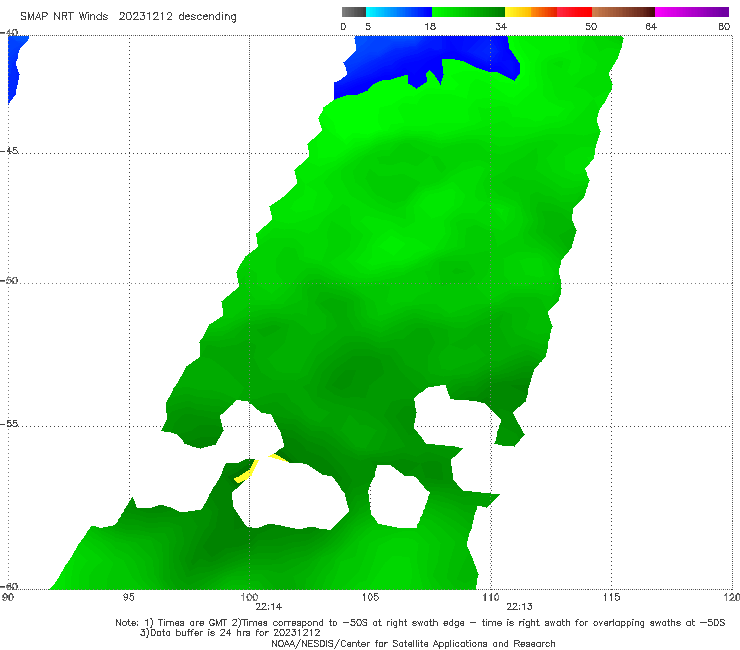740x650 pixels.
Task: Click the swath time label "22:13"
Action: pos(520,607)
